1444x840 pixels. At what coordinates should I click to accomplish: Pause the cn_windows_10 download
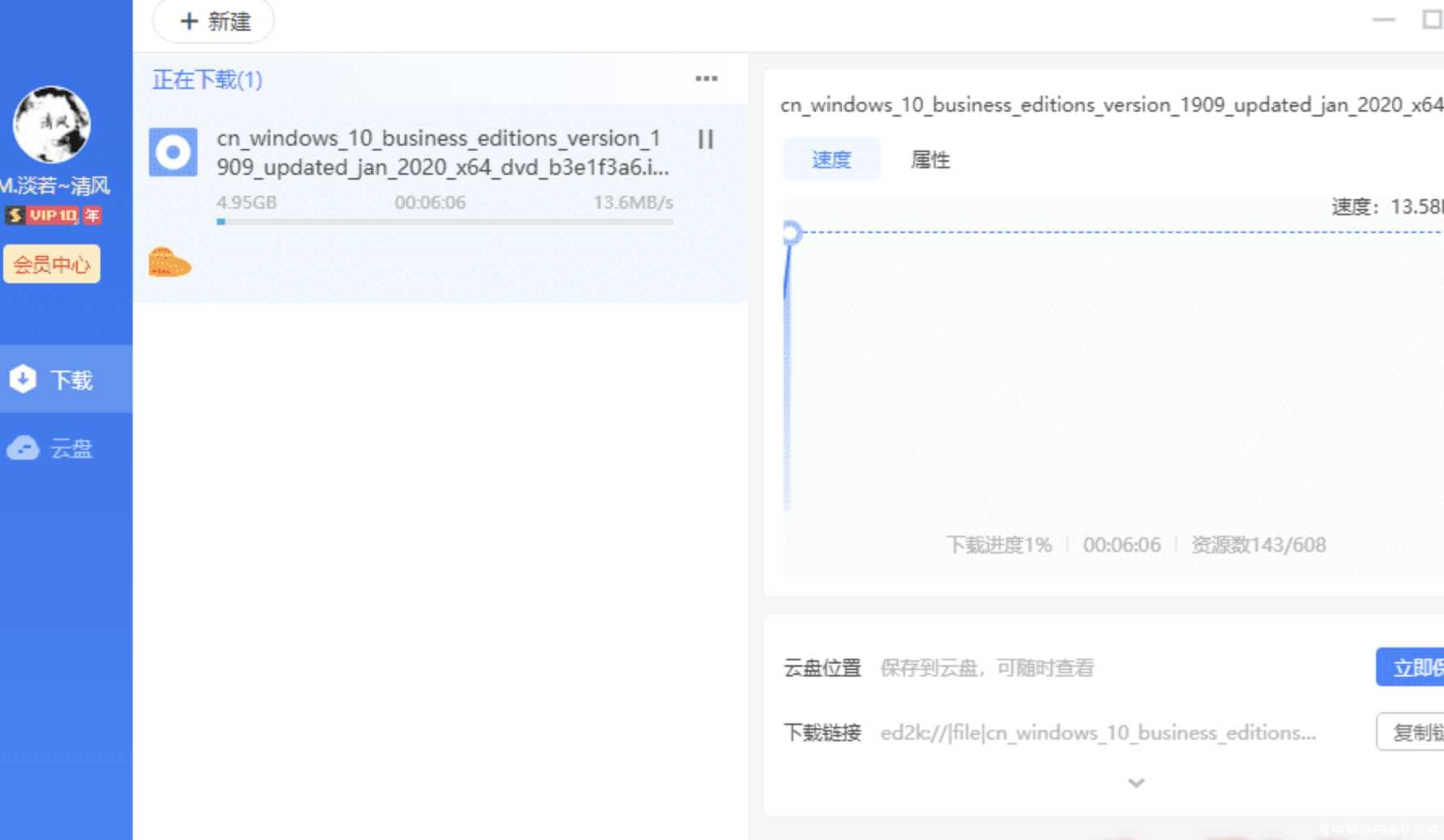click(705, 140)
